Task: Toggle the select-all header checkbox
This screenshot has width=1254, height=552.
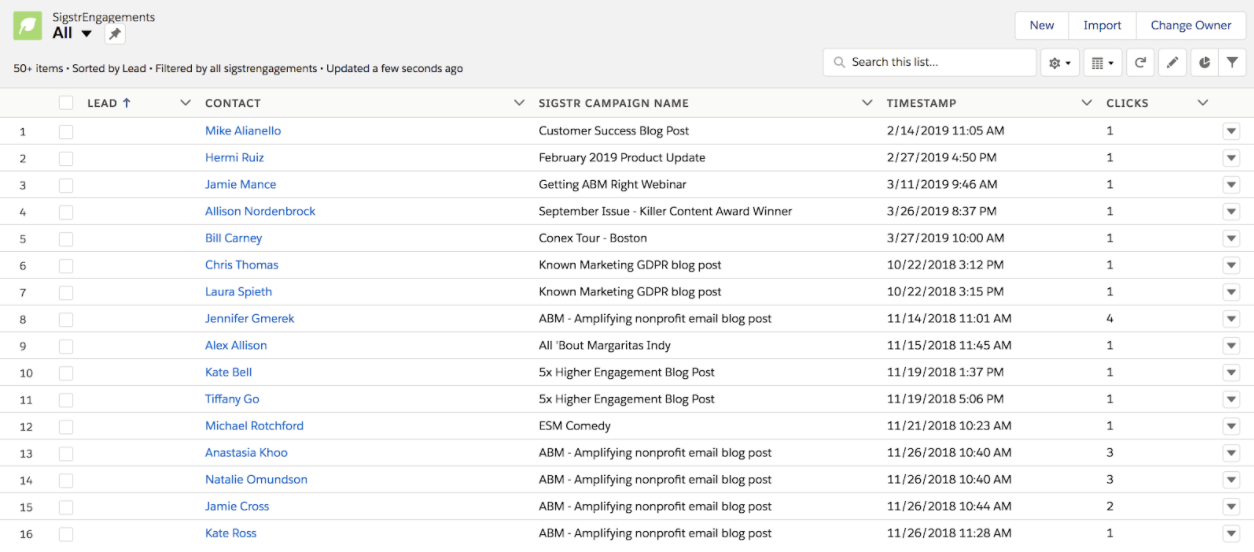Action: coord(66,103)
